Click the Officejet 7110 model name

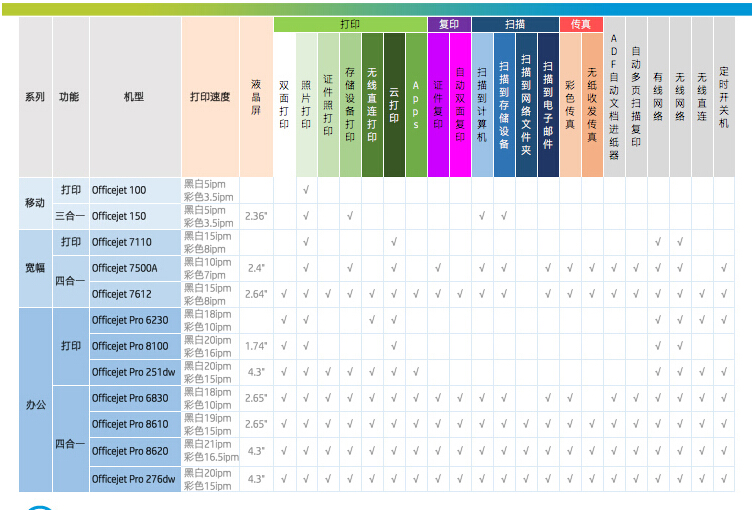[122, 242]
